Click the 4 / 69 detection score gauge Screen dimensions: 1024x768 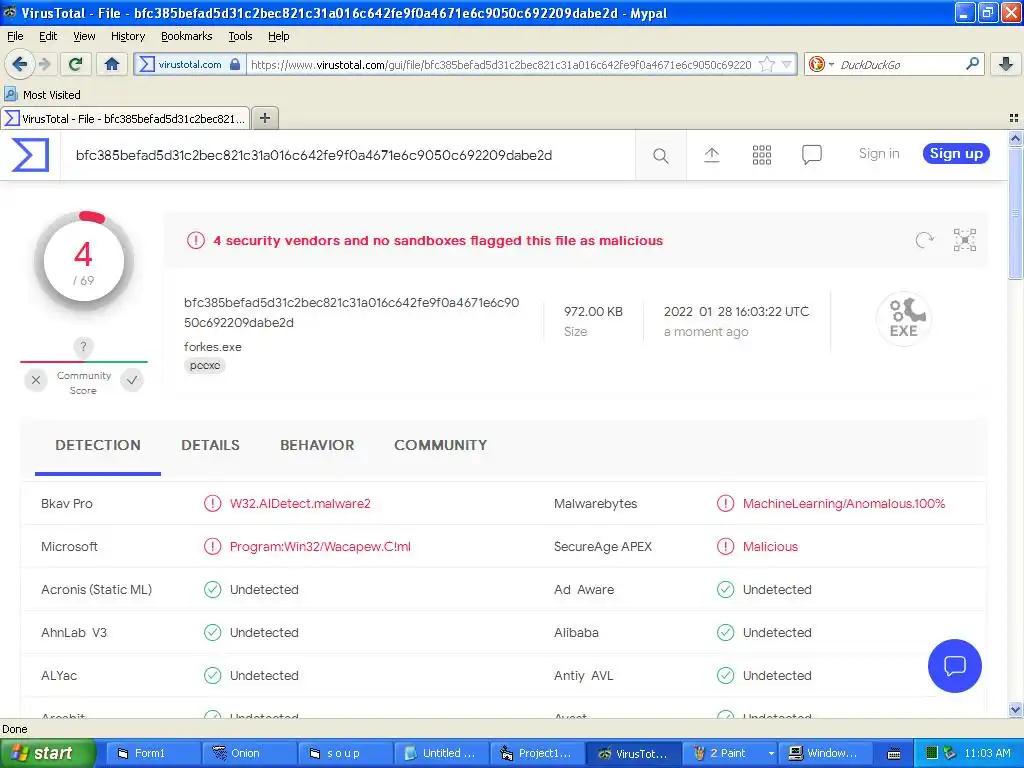click(84, 261)
